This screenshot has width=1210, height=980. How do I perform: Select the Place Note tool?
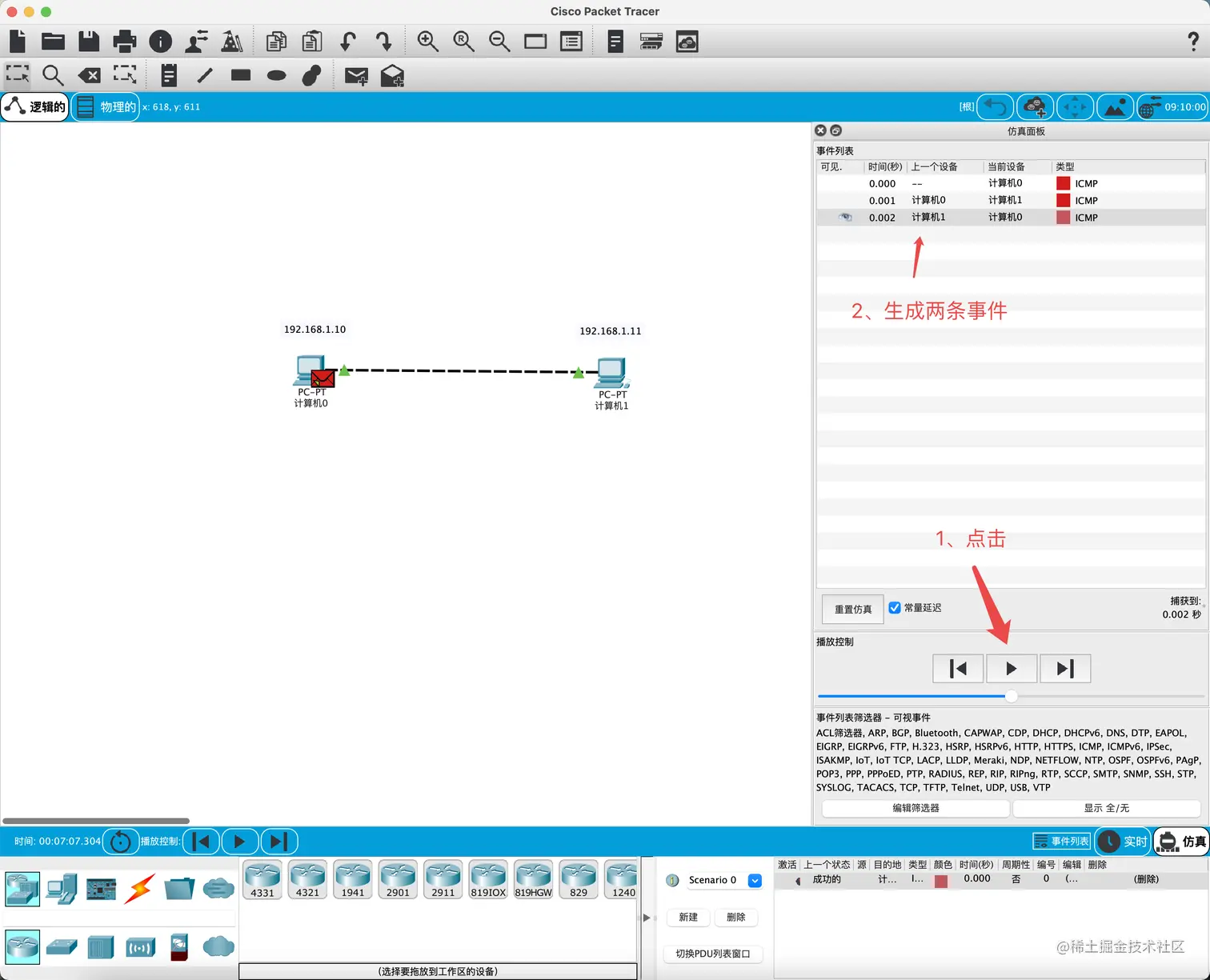pos(169,75)
